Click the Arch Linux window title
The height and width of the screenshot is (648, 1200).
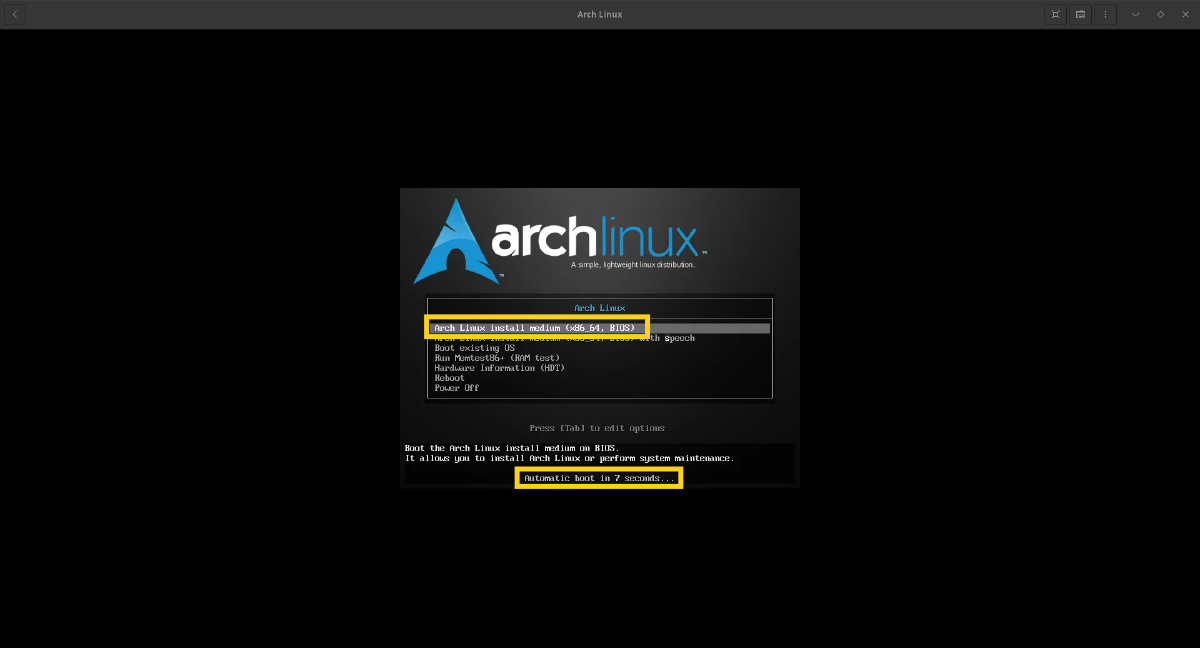600,14
